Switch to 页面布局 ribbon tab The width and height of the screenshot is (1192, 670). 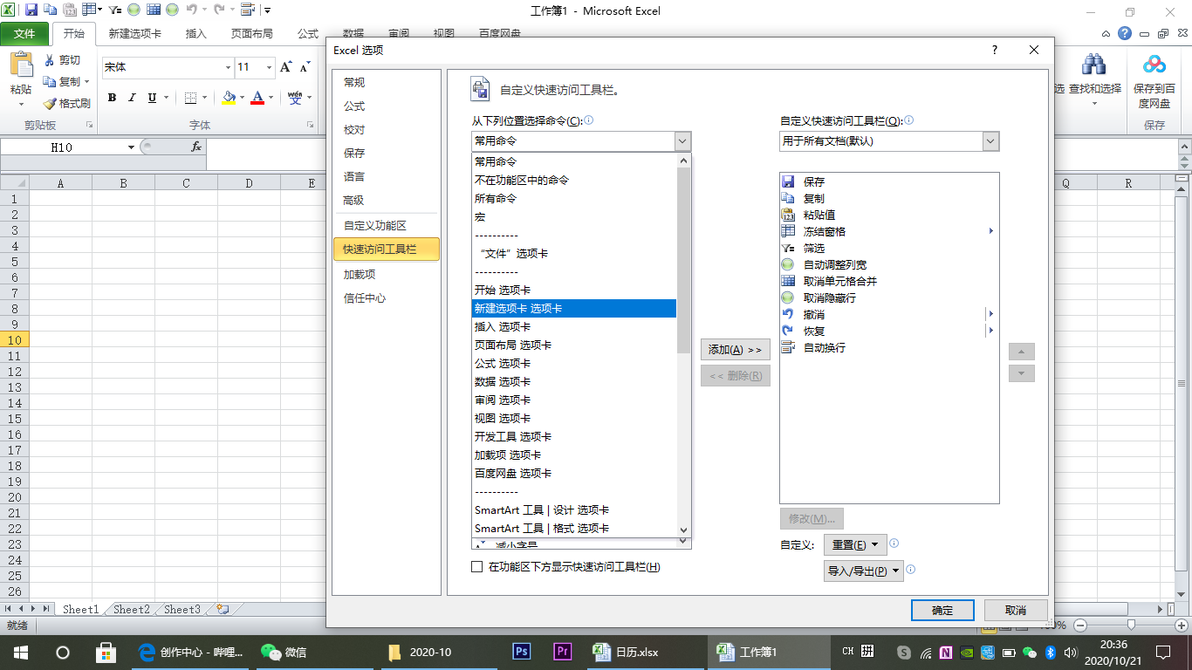(x=252, y=33)
